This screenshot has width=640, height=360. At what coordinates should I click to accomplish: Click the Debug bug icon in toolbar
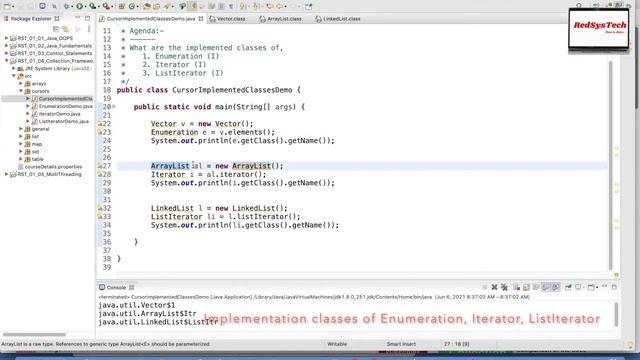coord(66,6)
